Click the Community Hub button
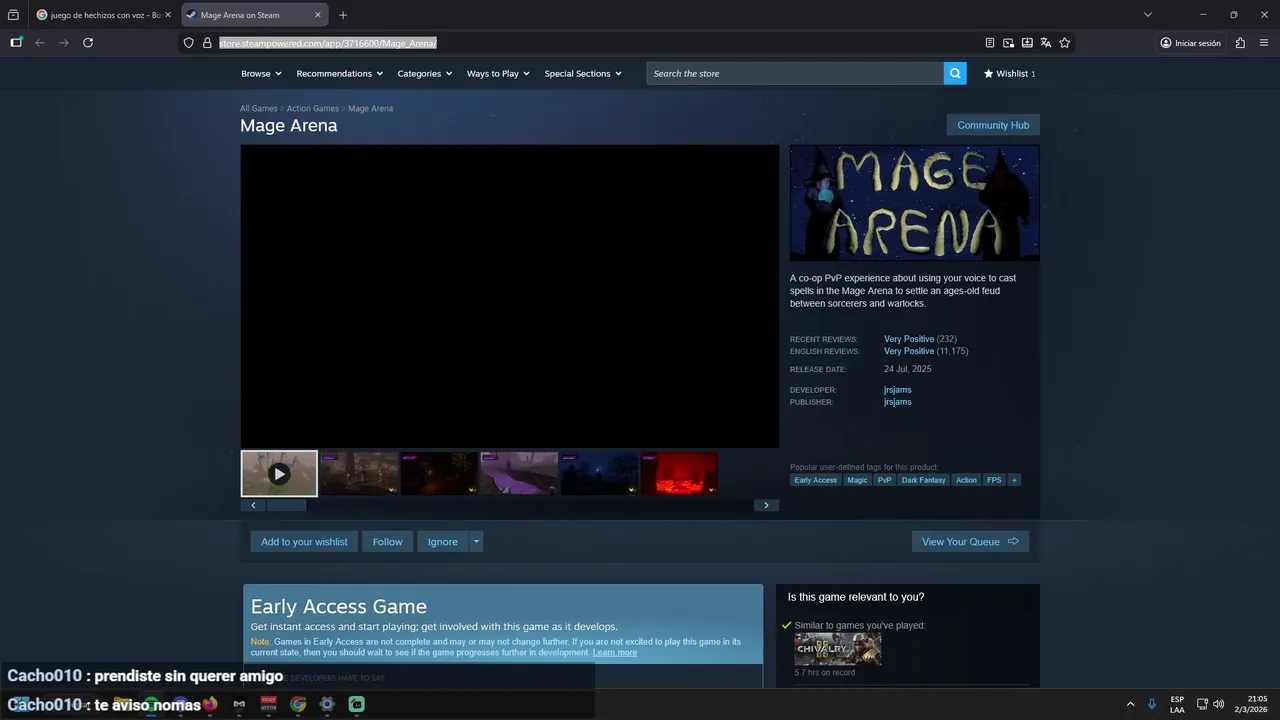 pos(993,125)
